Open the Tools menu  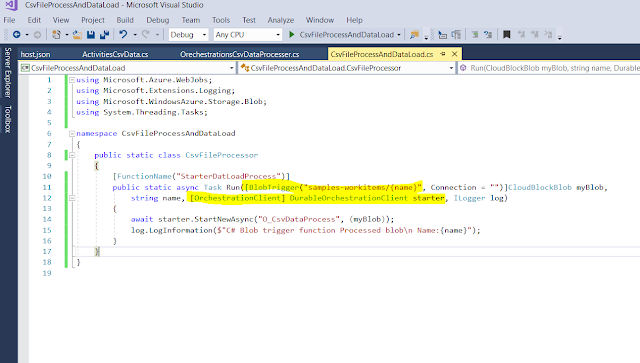(x=221, y=20)
